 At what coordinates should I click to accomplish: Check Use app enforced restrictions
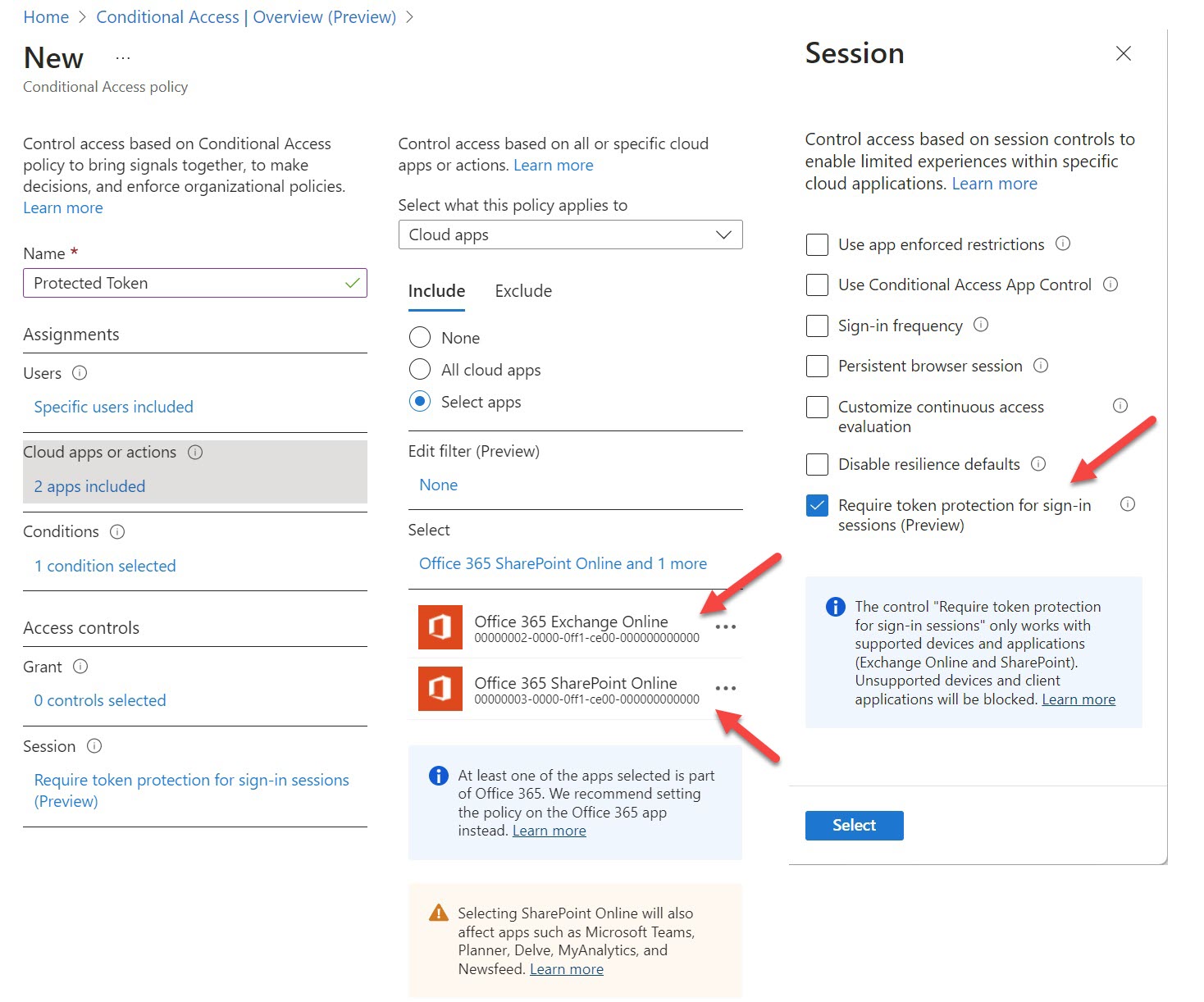(x=817, y=244)
